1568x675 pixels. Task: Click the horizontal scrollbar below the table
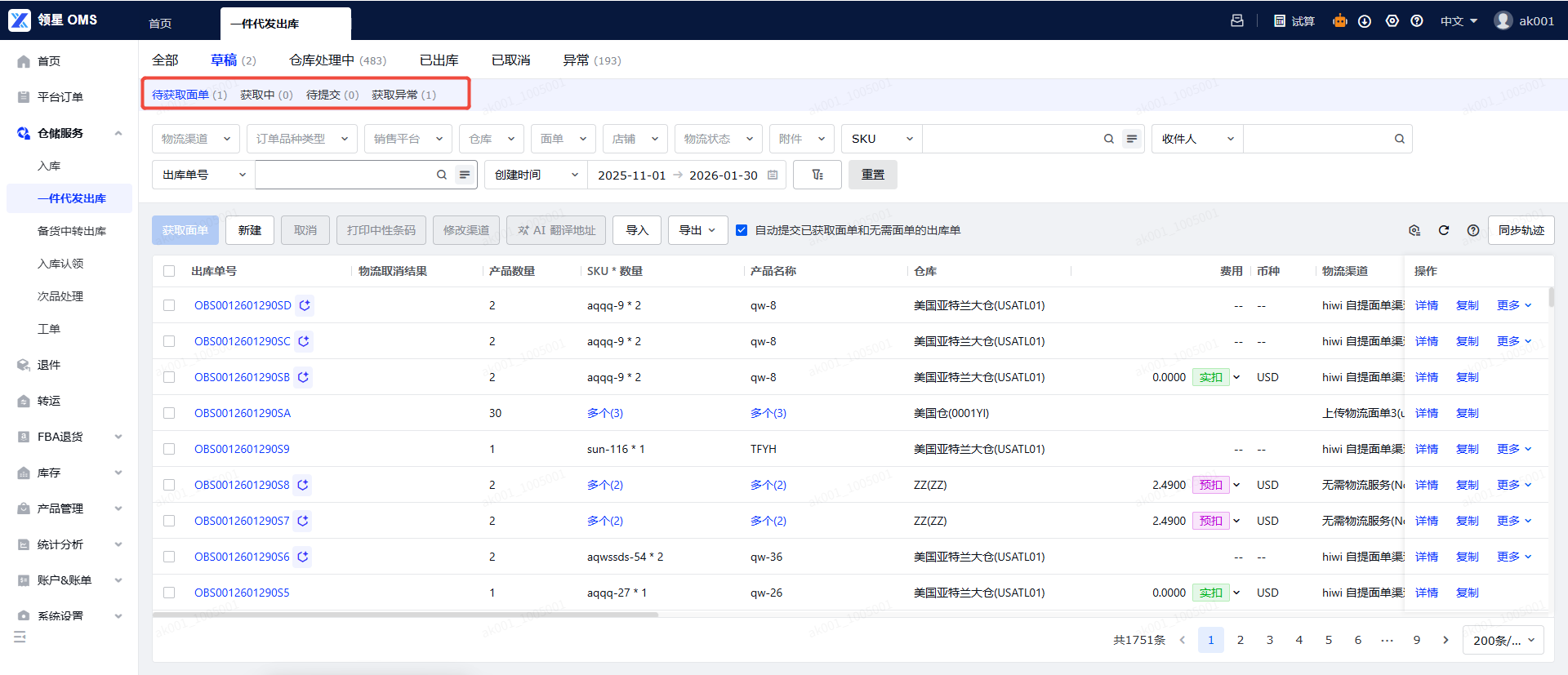(x=405, y=615)
